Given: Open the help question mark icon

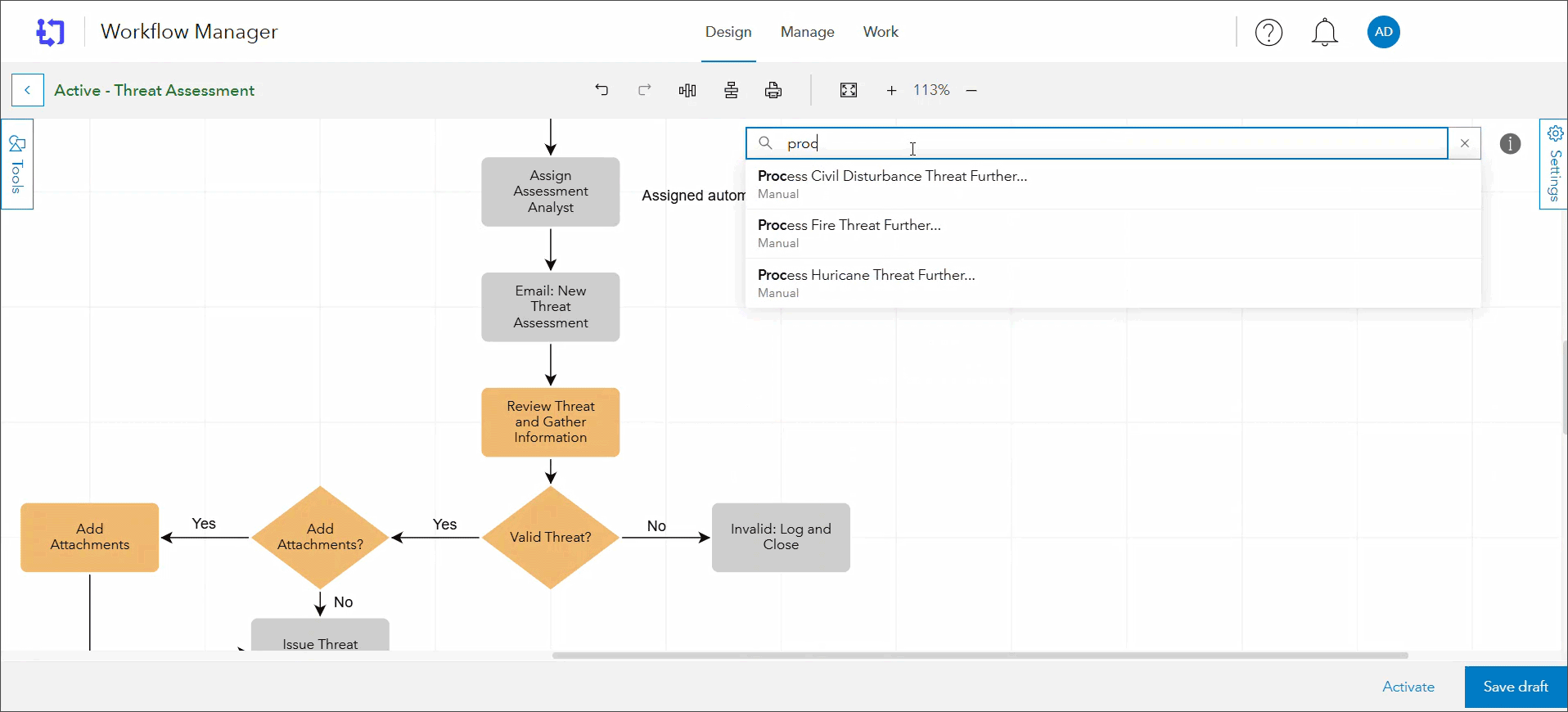Looking at the screenshot, I should click(x=1268, y=33).
